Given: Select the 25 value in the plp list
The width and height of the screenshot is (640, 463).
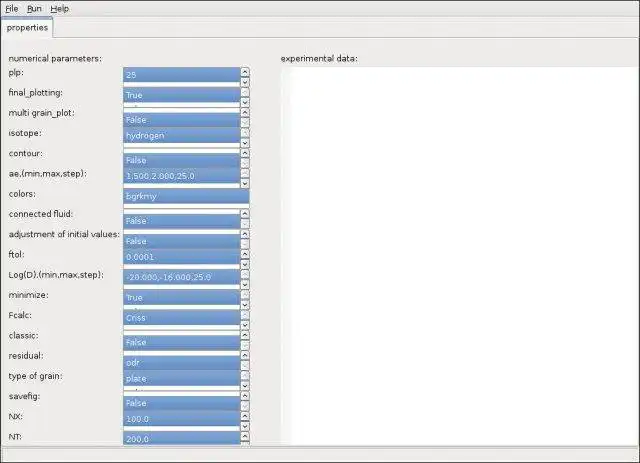Looking at the screenshot, I should coord(182,75).
